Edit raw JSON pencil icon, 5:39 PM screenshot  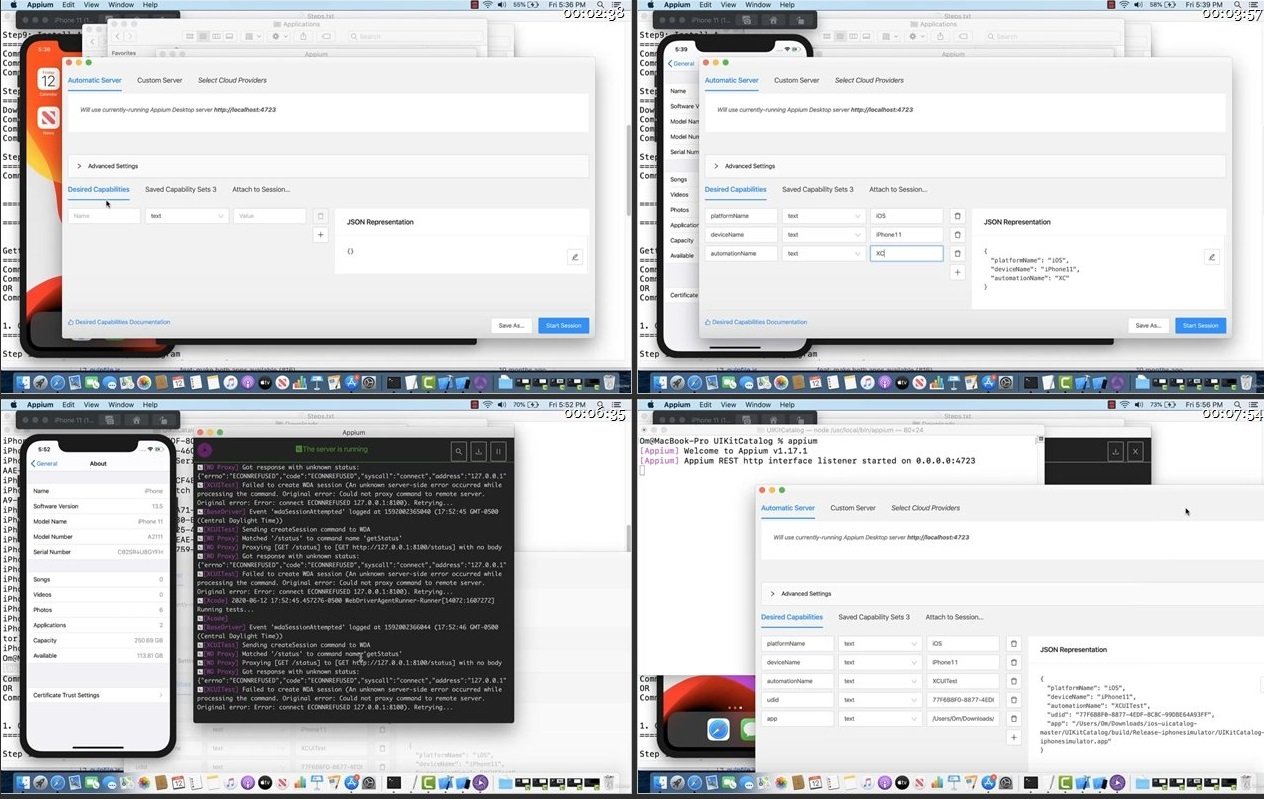click(1212, 257)
